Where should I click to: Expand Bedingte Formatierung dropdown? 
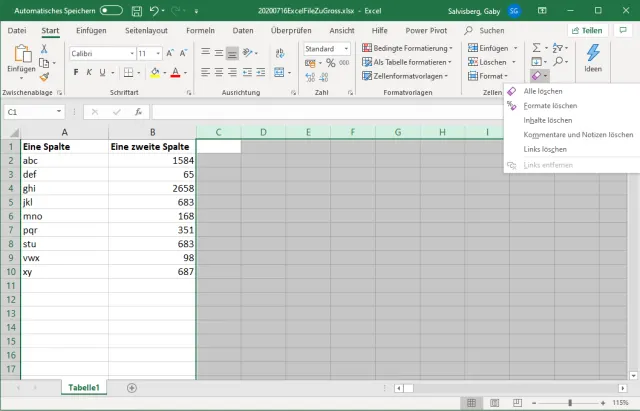point(412,48)
